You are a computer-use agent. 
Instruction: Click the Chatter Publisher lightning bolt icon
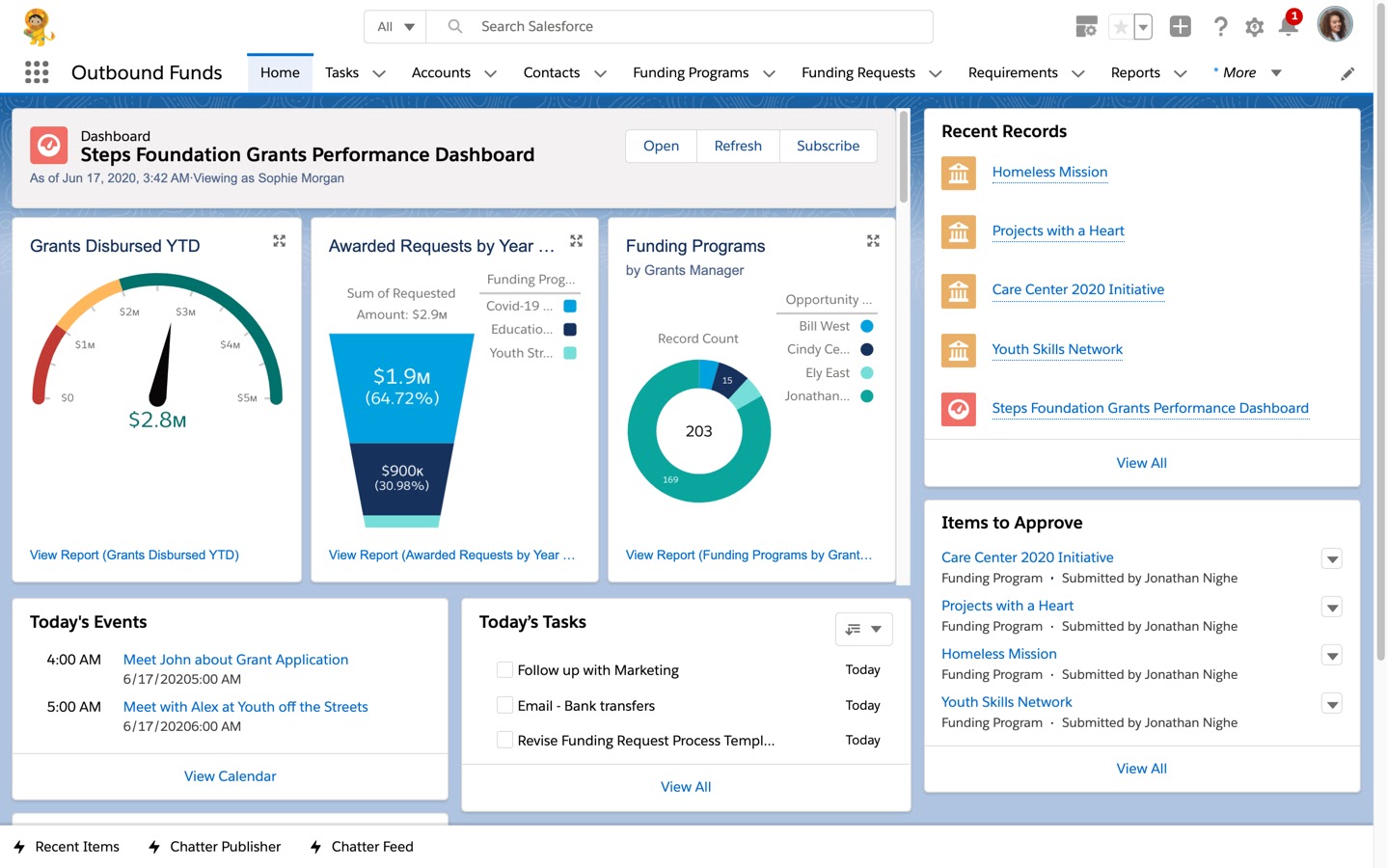154,847
